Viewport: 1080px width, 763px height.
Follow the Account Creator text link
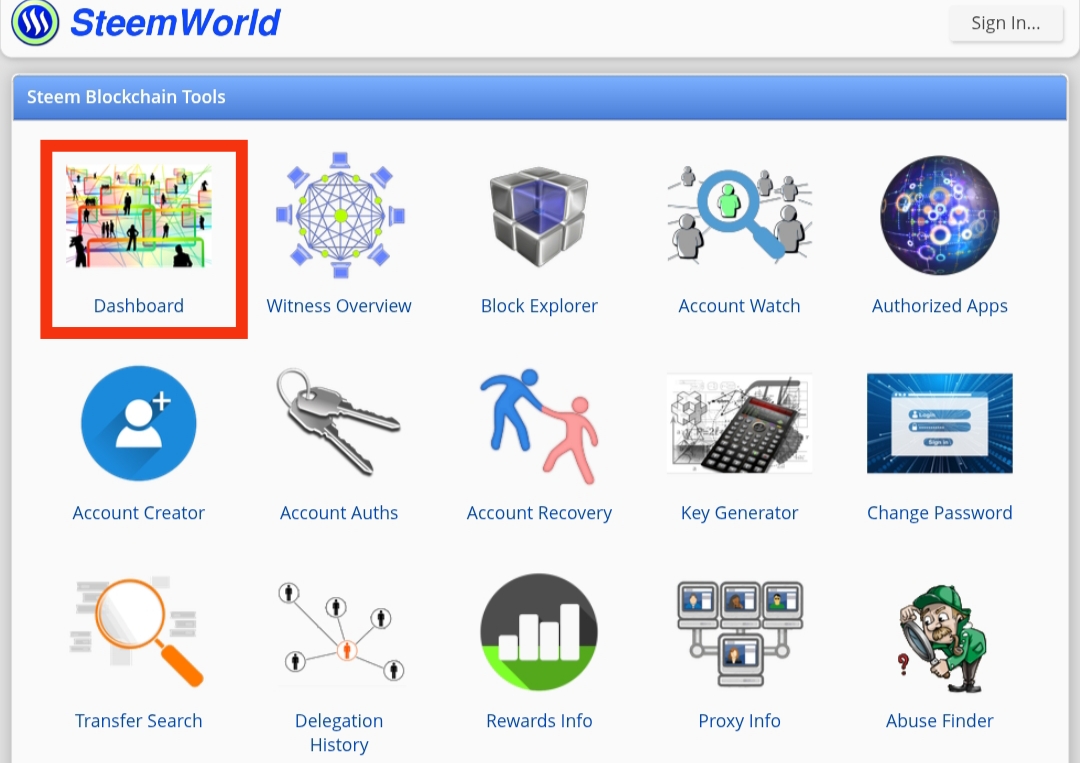click(138, 513)
